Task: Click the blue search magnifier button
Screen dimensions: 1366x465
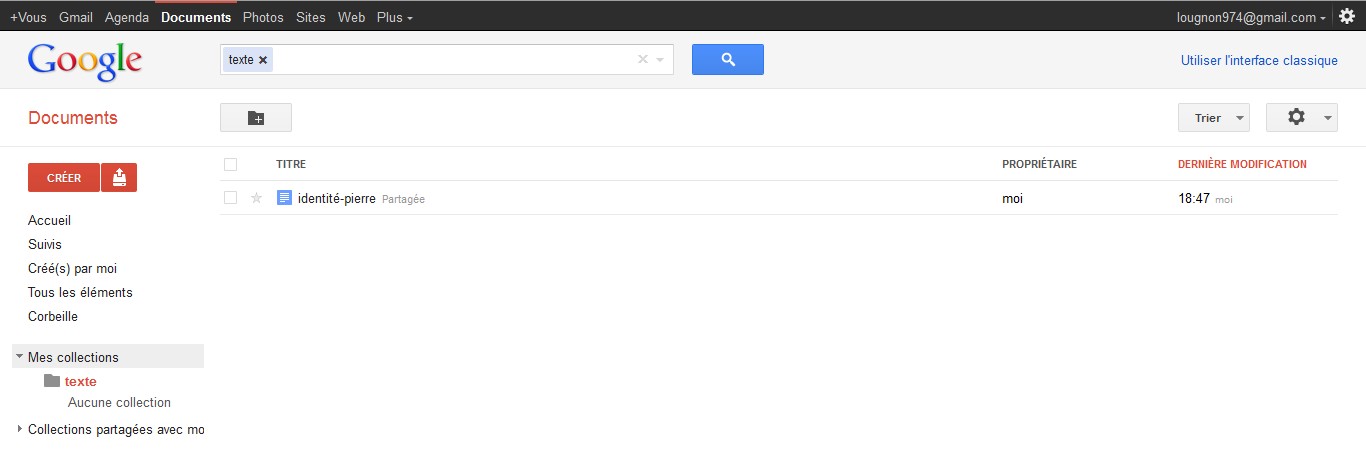Action: (x=727, y=60)
